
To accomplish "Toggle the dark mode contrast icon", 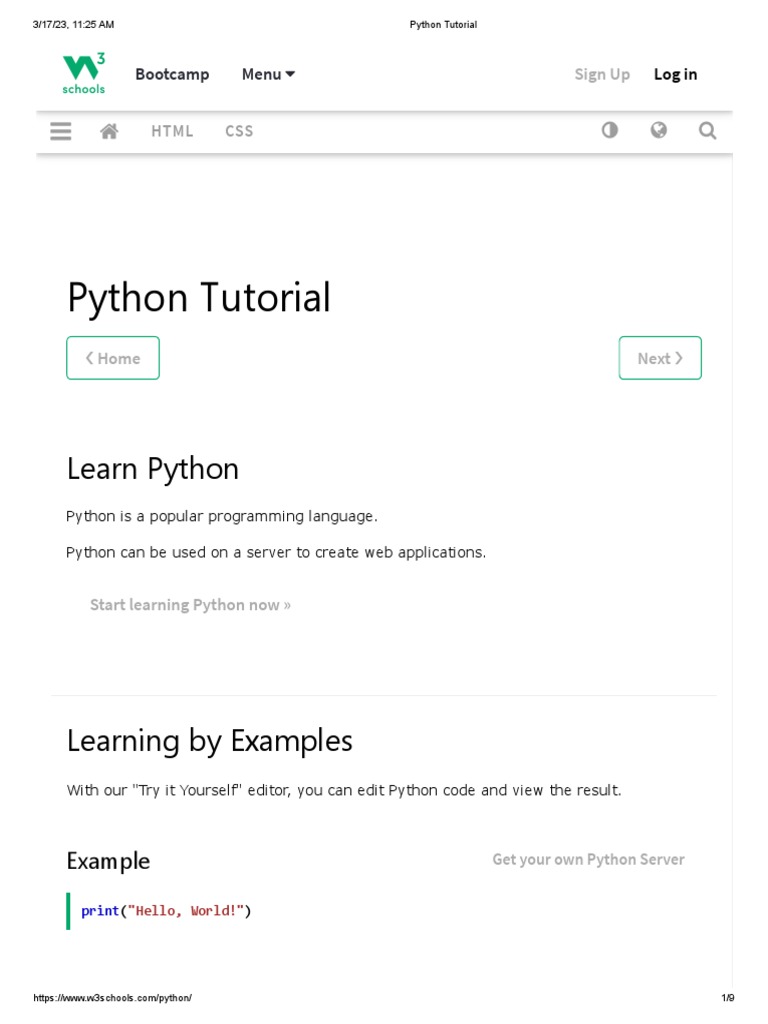I will click(x=609, y=130).
